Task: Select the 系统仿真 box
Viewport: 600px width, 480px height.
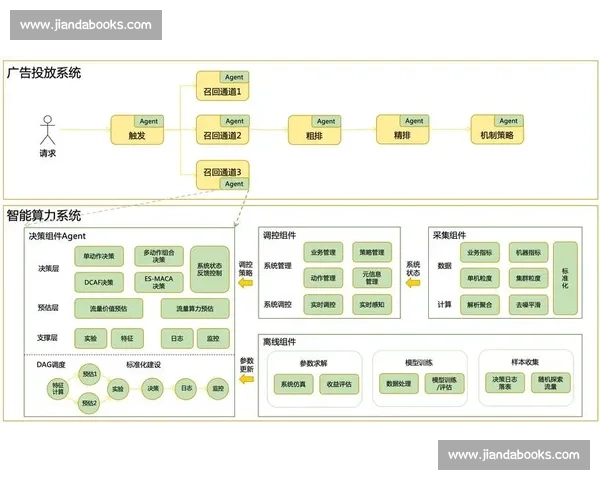Action: 293,384
